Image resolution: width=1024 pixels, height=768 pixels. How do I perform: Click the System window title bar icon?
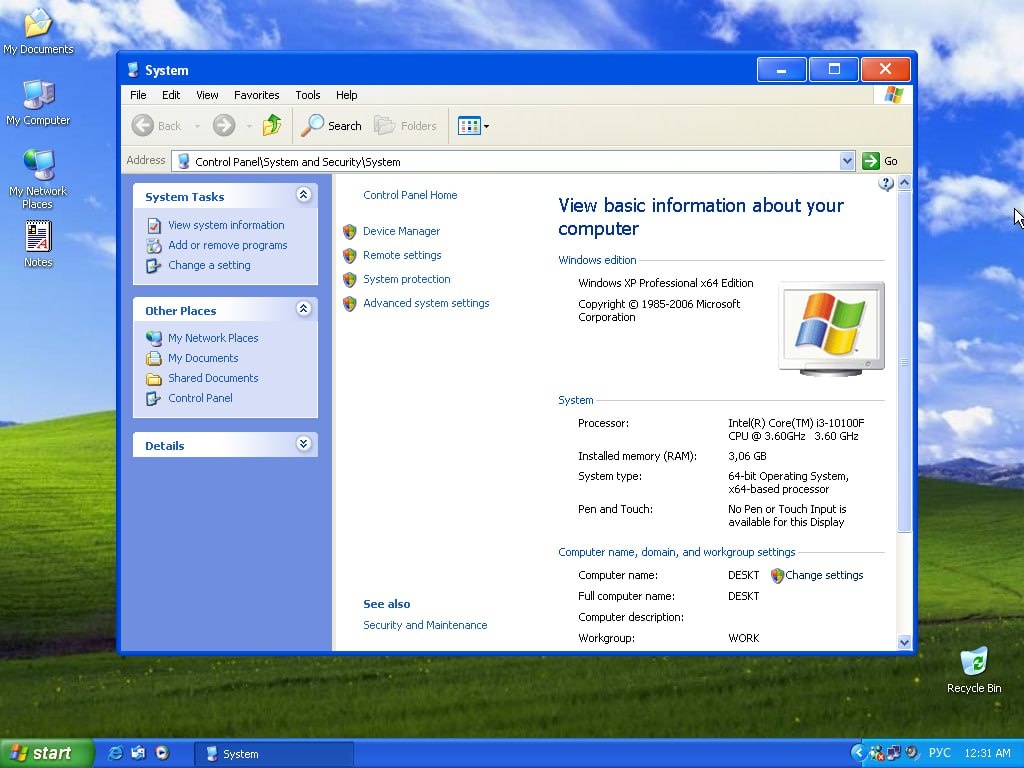[x=133, y=70]
